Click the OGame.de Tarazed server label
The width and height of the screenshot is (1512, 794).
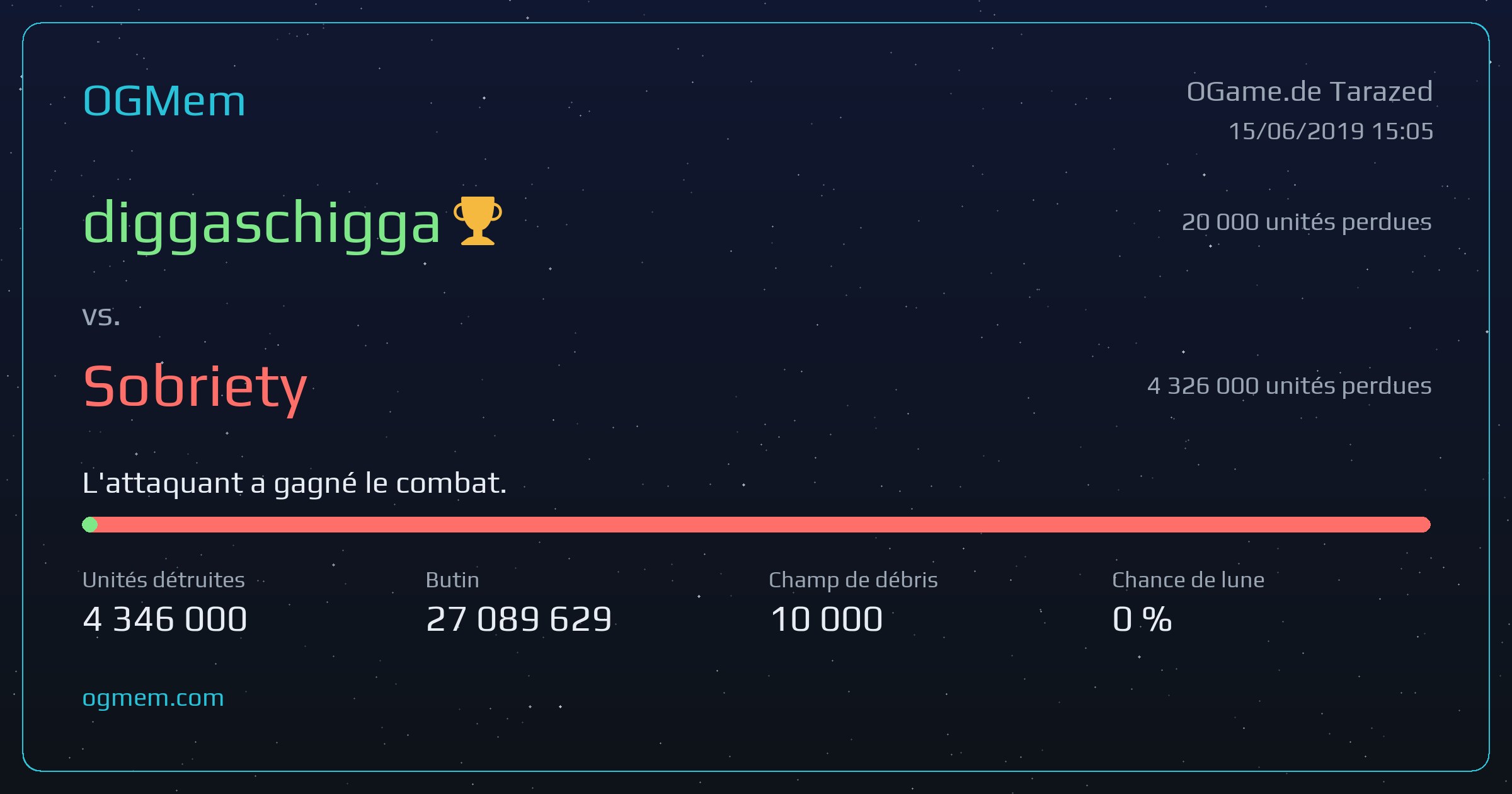pyautogui.click(x=1310, y=92)
